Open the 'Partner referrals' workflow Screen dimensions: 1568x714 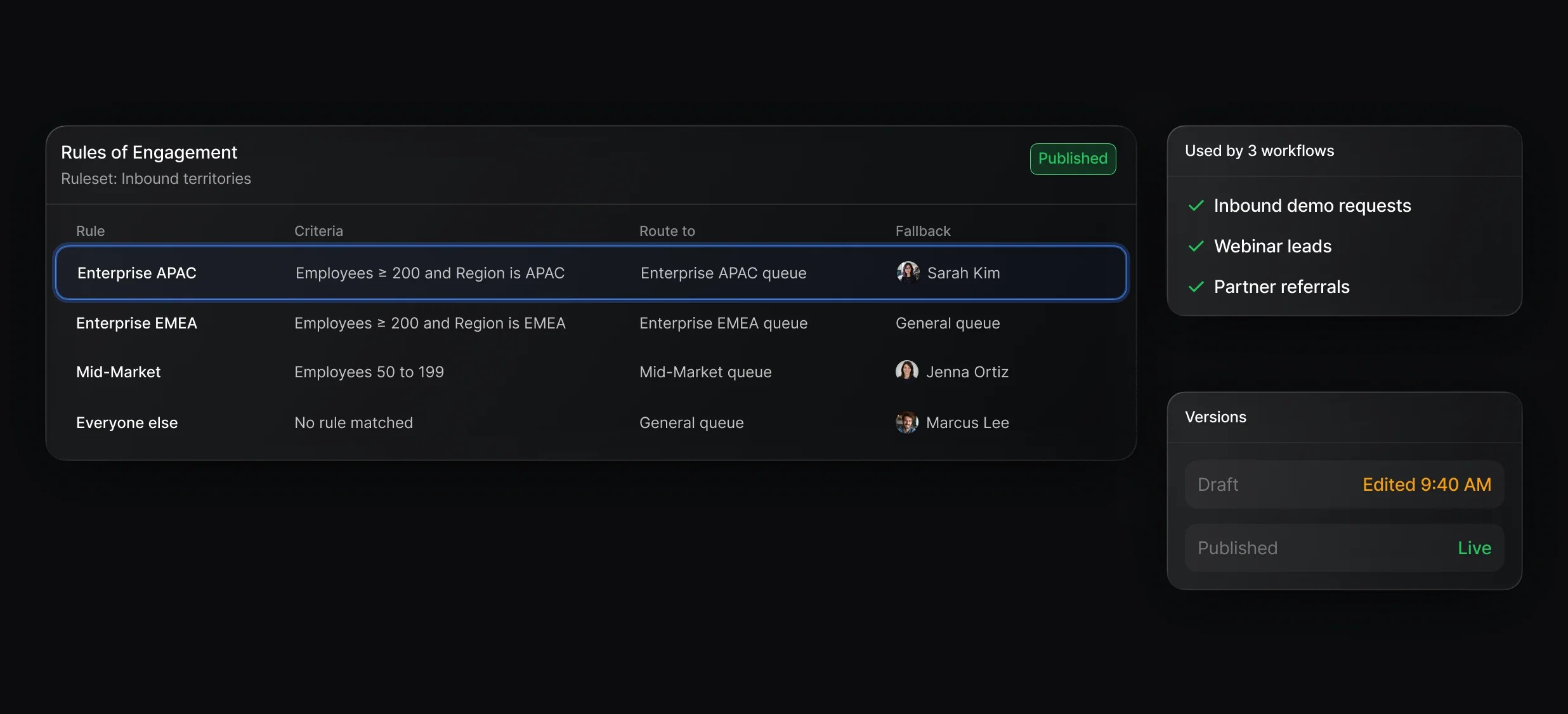pos(1281,287)
